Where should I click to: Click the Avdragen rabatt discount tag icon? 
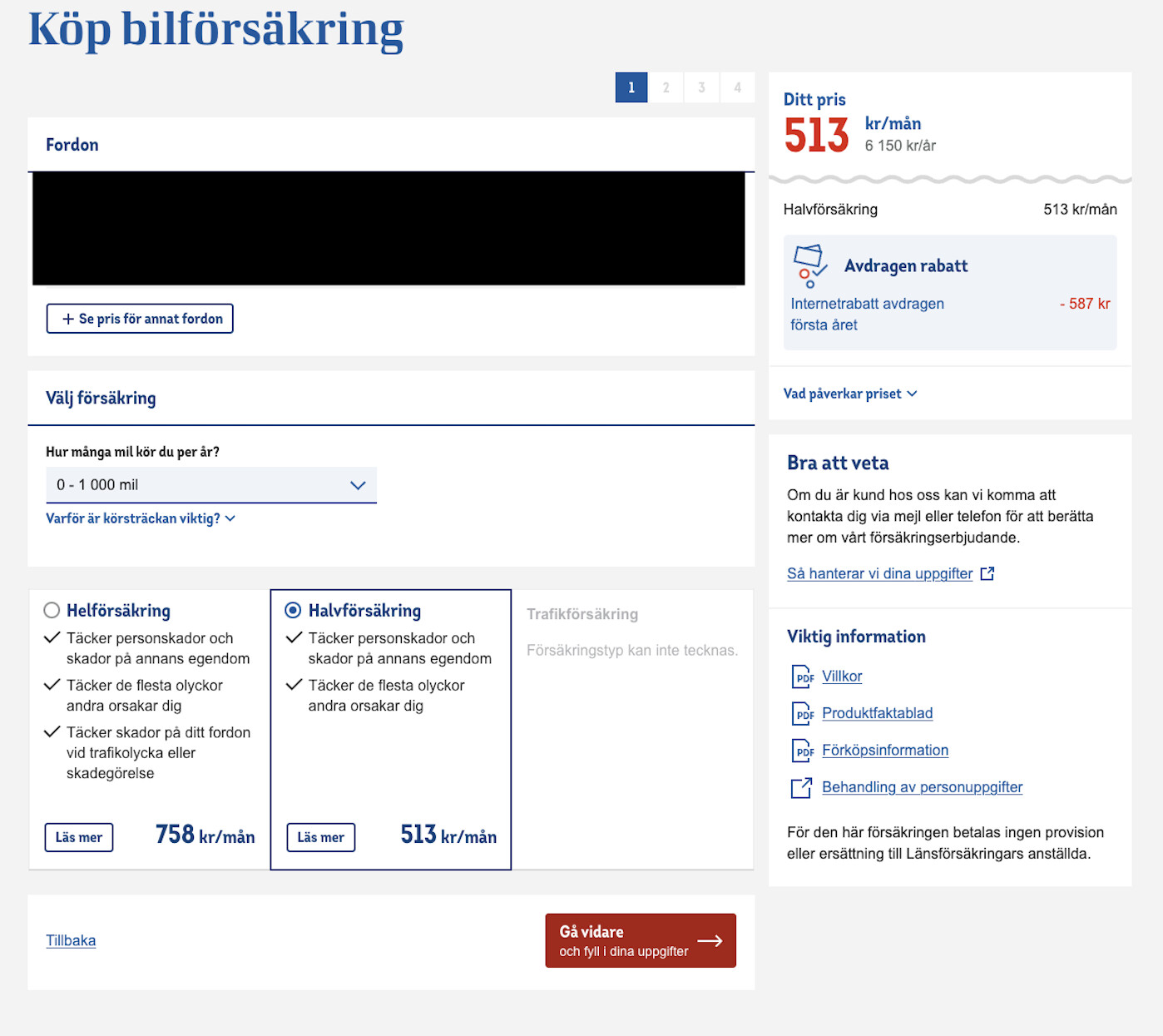pos(809,265)
